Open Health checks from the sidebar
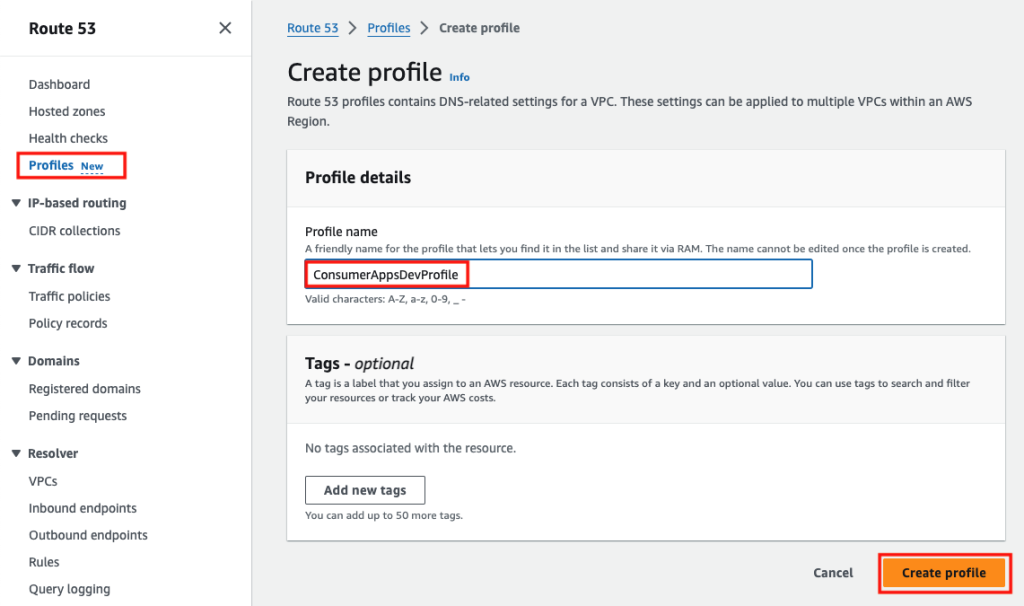The image size is (1024, 606). tap(67, 138)
